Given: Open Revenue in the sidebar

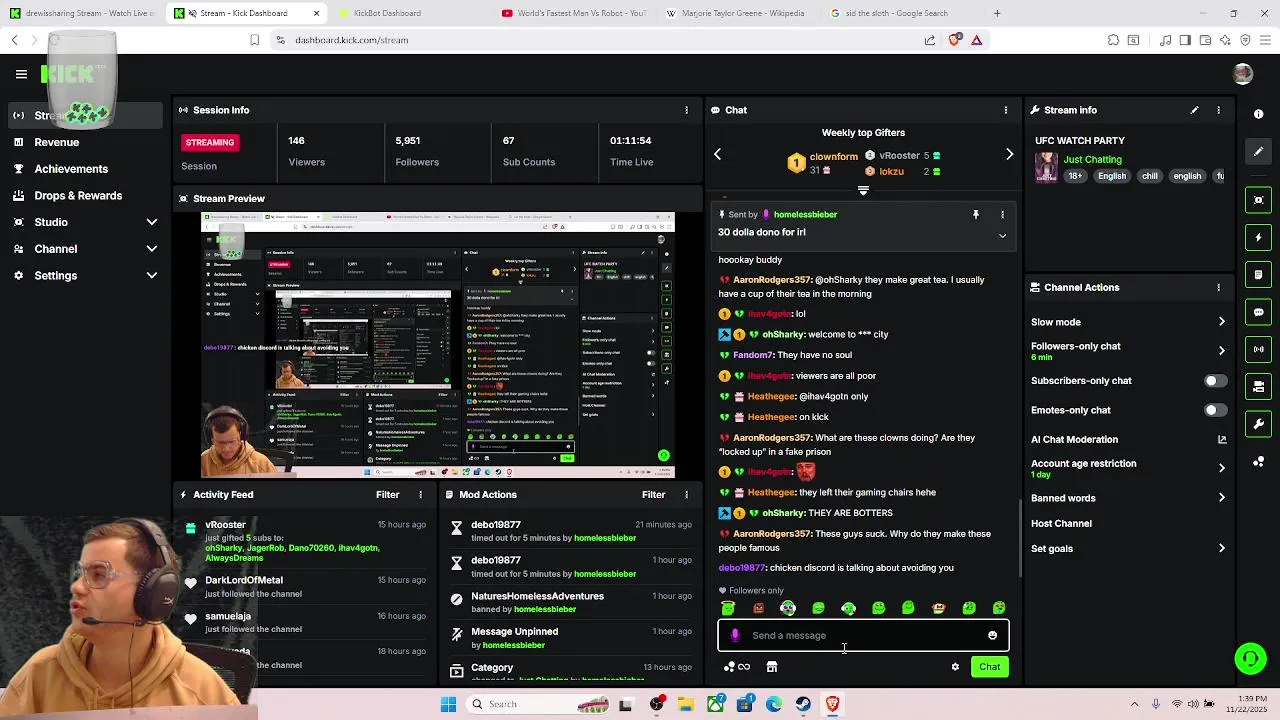Looking at the screenshot, I should [57, 142].
